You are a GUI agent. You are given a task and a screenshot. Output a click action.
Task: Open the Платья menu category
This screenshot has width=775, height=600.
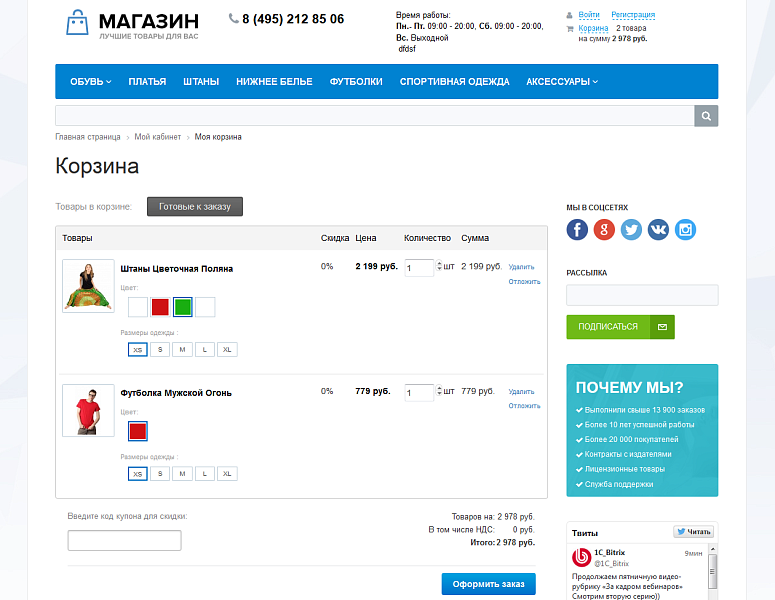coord(147,82)
